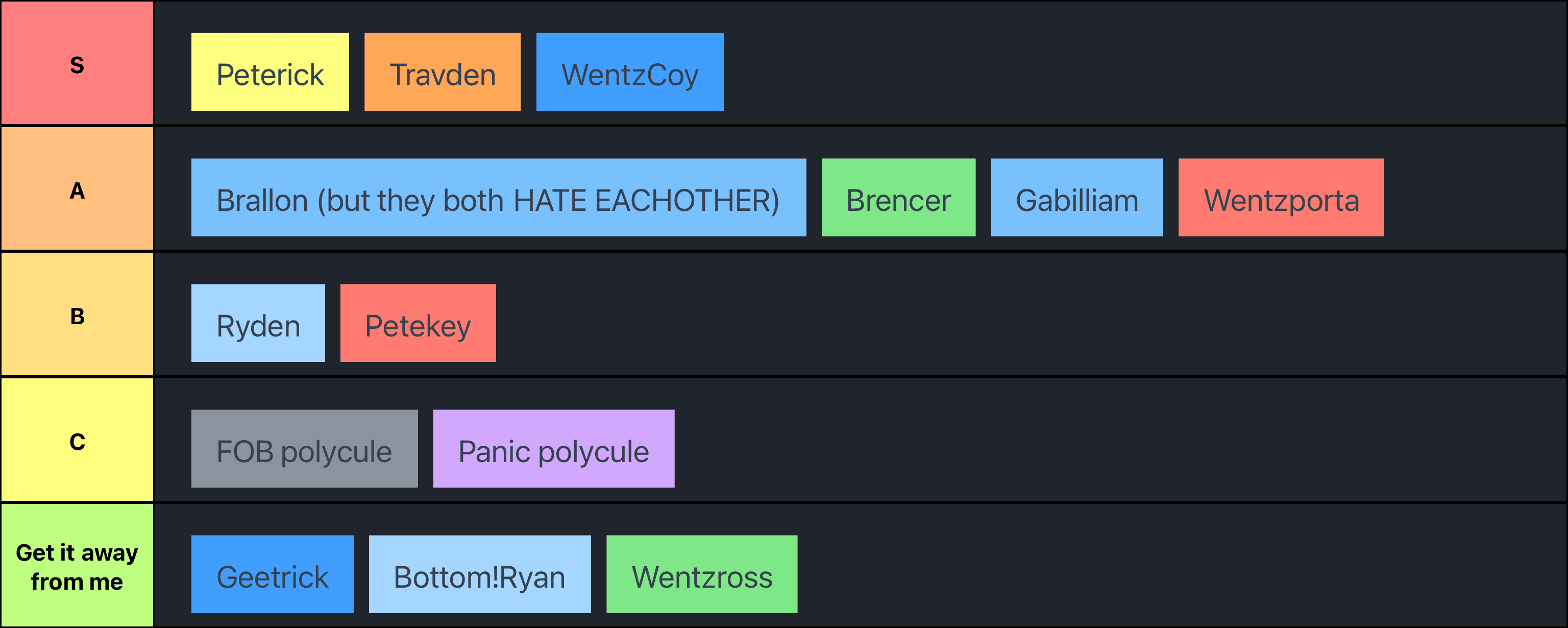Click the orange A tier label
1568x628 pixels.
(x=77, y=189)
